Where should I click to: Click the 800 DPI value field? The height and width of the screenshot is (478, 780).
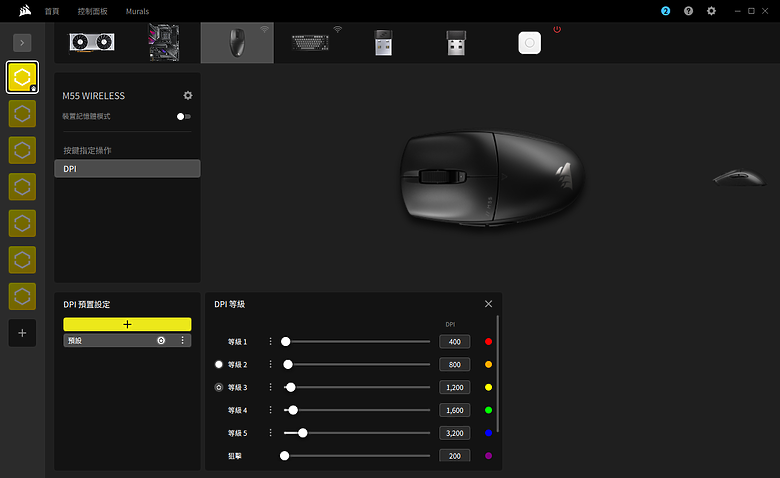[x=455, y=364]
